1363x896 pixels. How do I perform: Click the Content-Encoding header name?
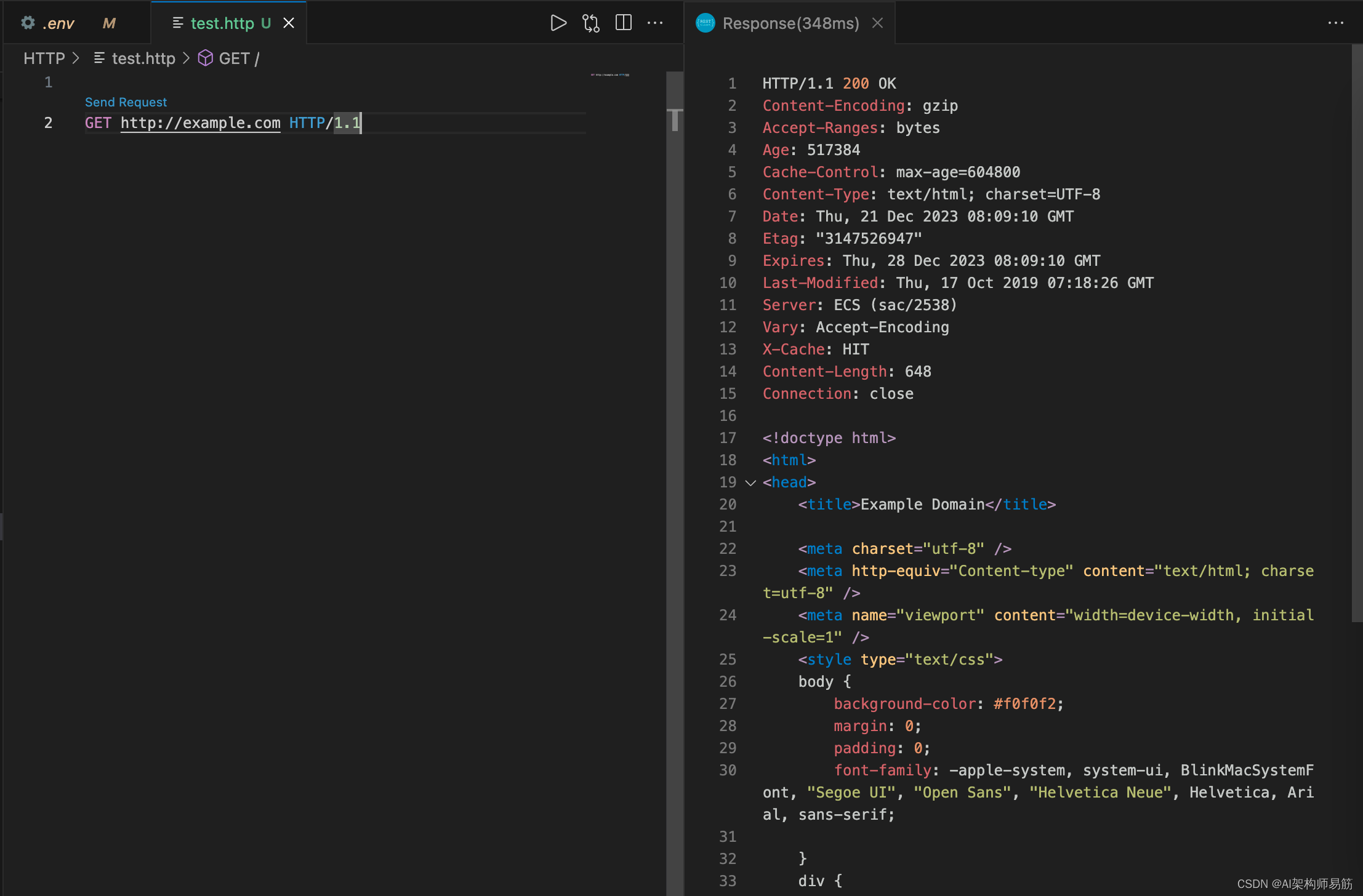coord(834,106)
